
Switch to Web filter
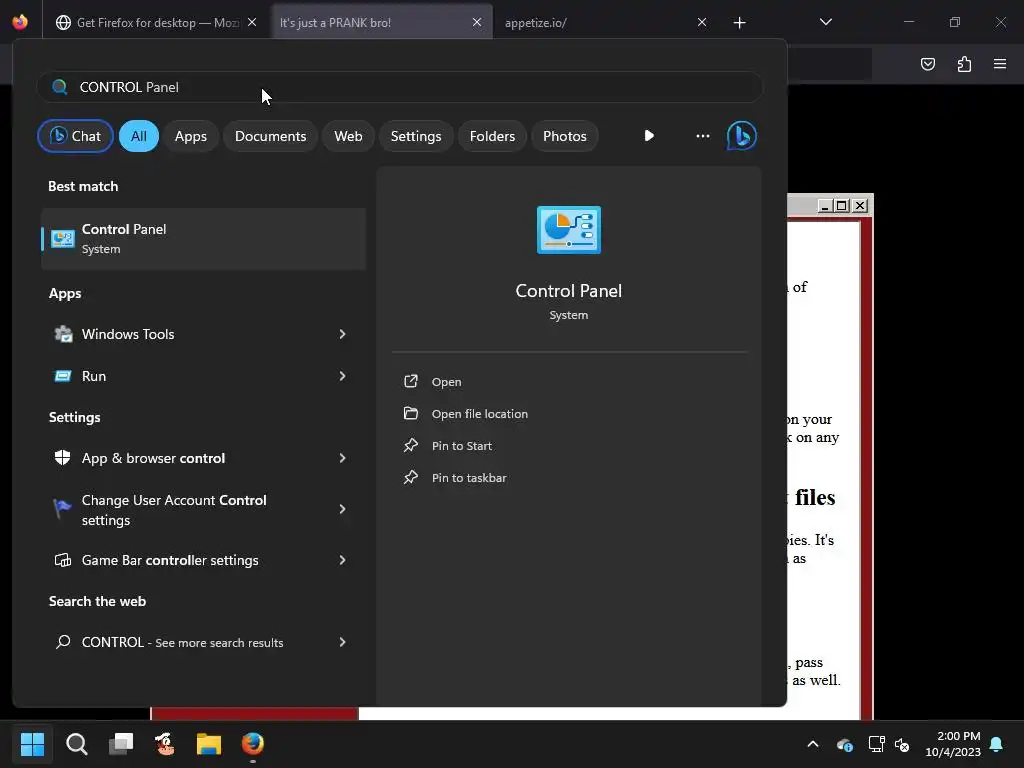click(348, 136)
